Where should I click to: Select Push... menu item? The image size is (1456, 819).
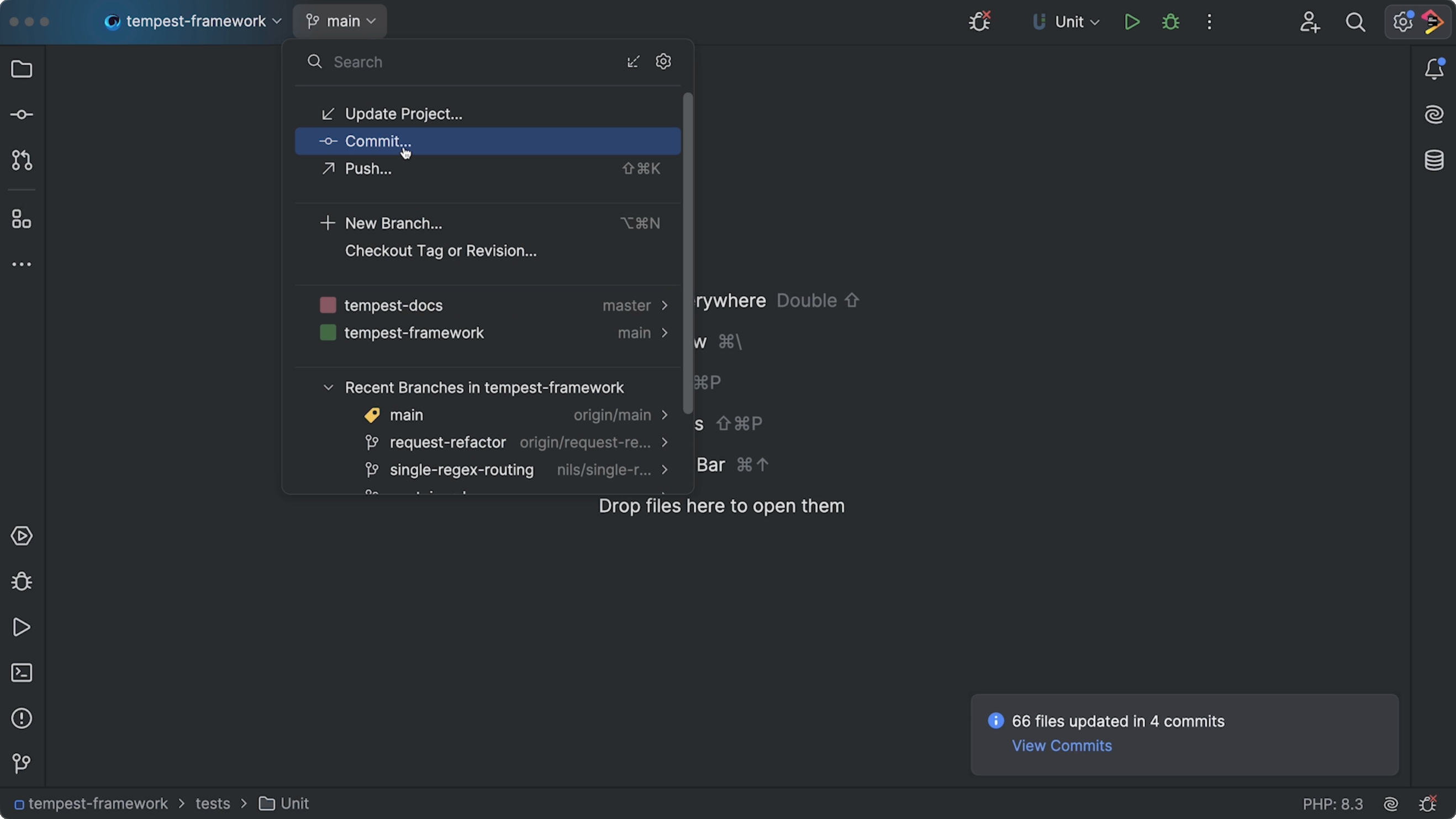pos(488,169)
